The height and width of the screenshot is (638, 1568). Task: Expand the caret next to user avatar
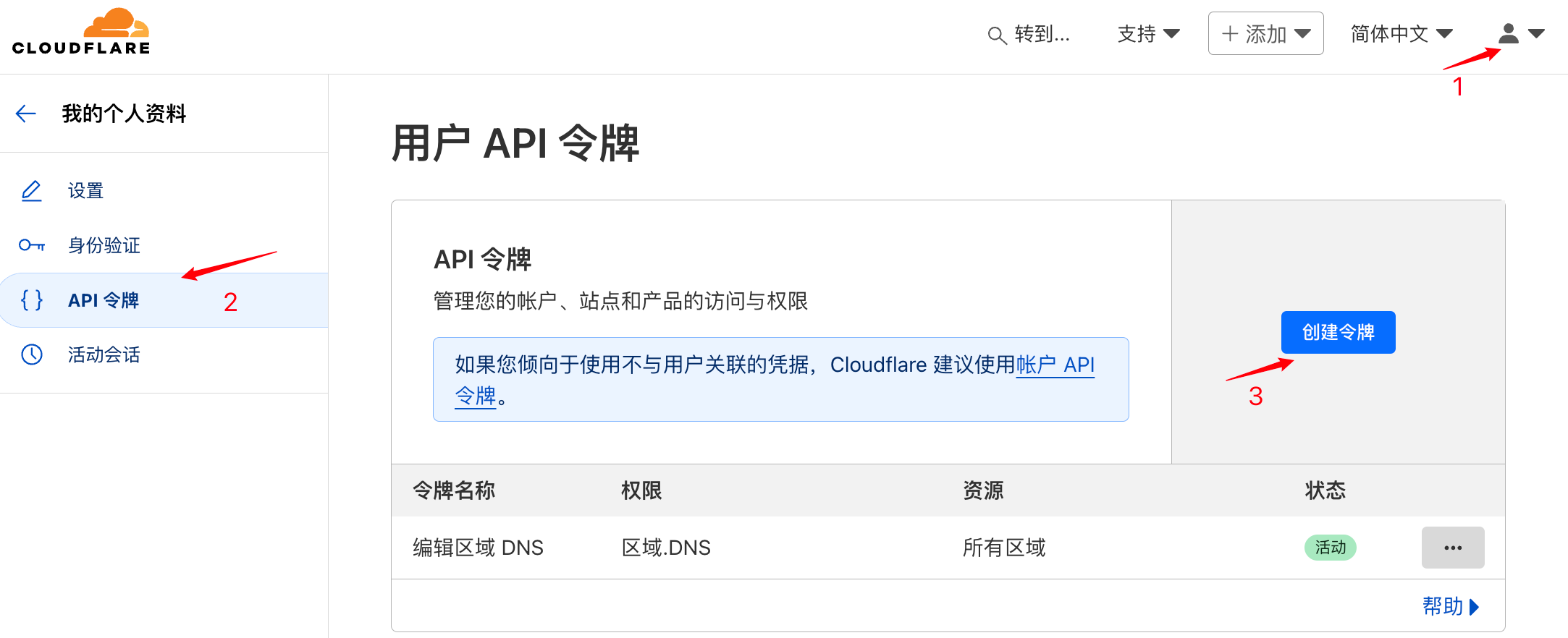coord(1536,33)
